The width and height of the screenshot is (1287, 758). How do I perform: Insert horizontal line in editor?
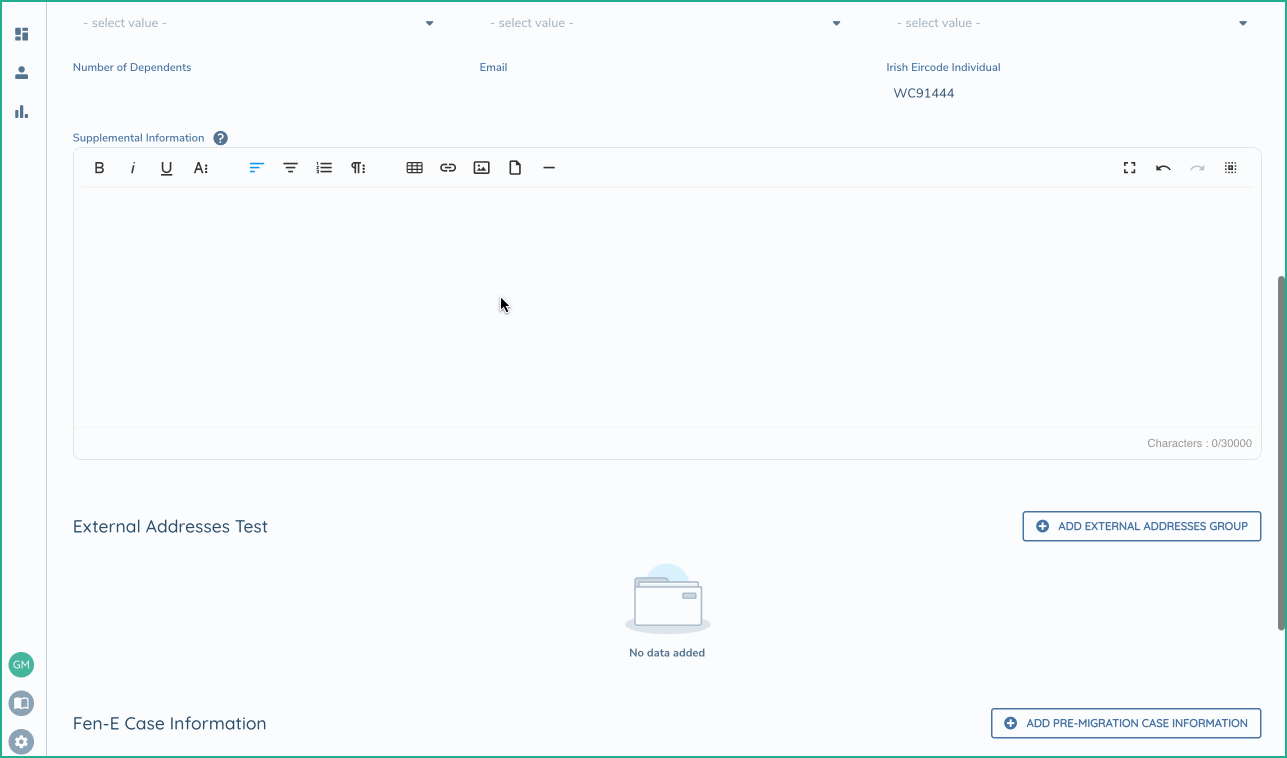pyautogui.click(x=549, y=168)
